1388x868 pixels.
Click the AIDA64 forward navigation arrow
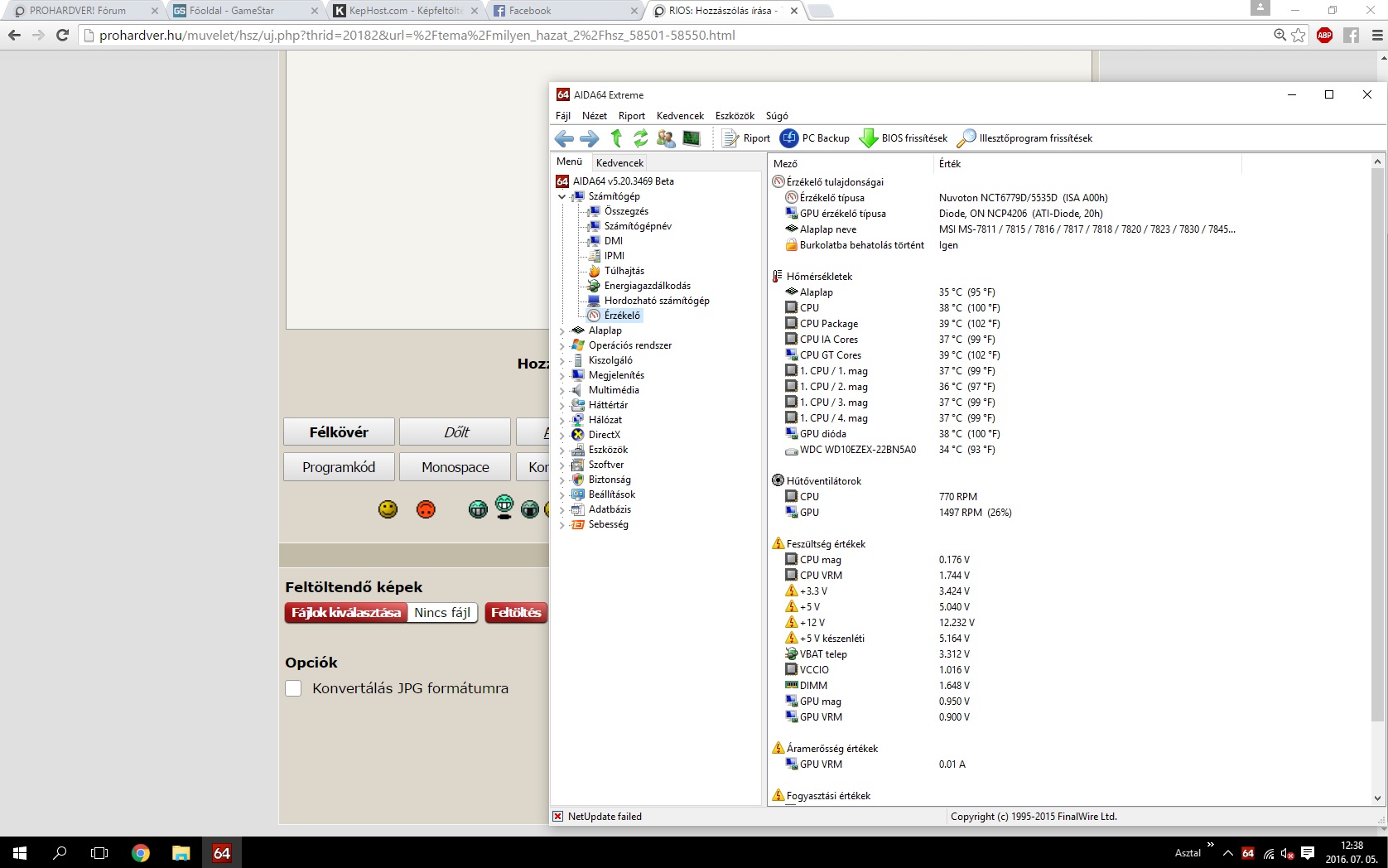coord(589,138)
